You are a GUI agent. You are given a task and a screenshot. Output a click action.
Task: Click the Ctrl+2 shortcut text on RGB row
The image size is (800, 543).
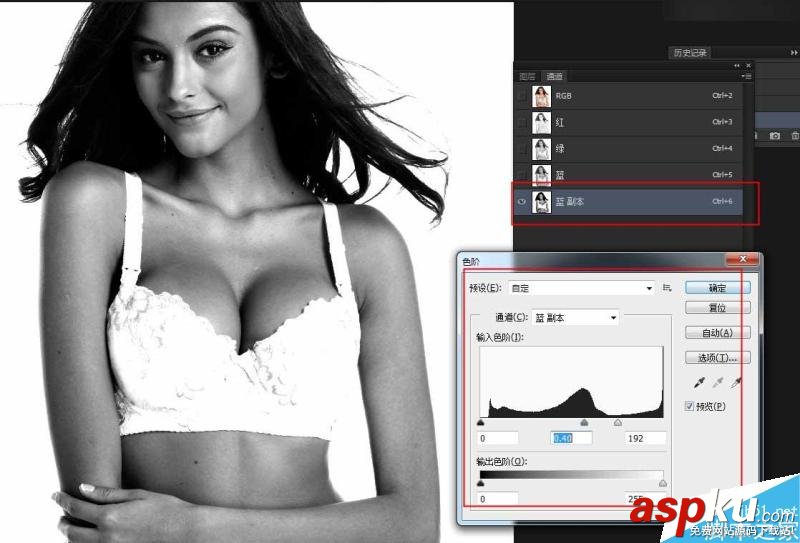click(x=722, y=95)
